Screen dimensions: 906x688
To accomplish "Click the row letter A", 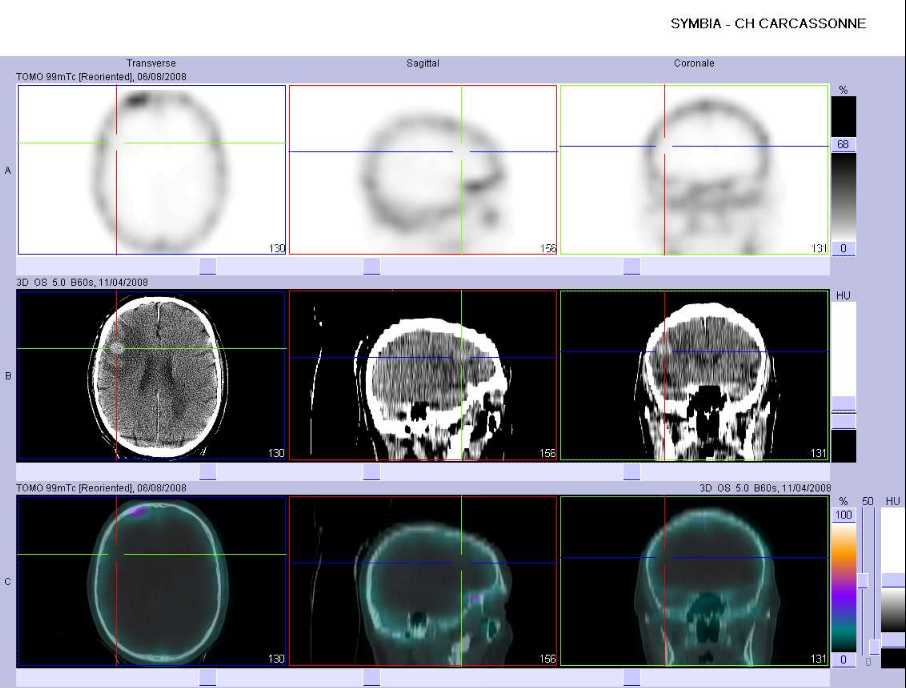I will (x=8, y=170).
